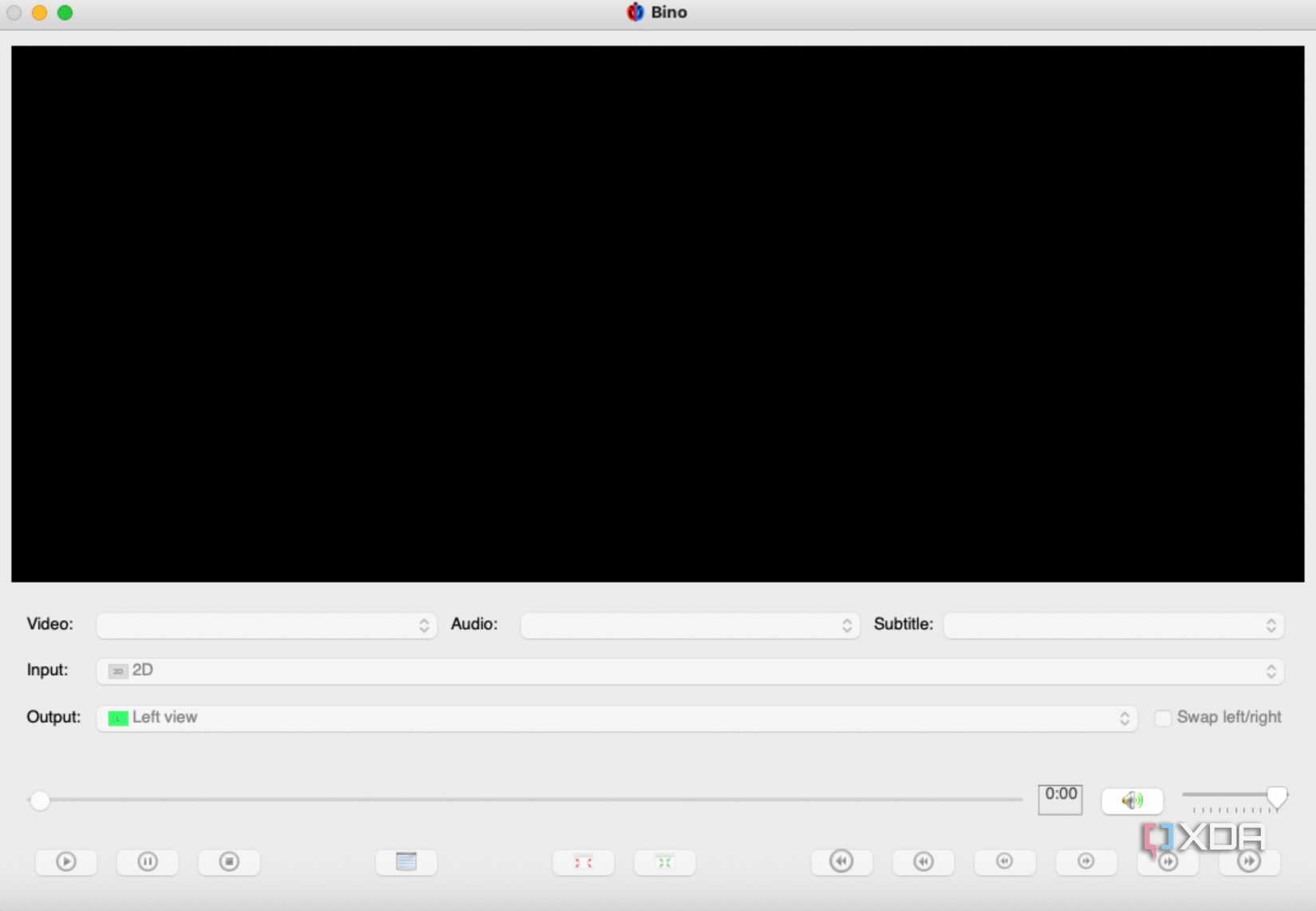Seek forward with the medium forward button
The width and height of the screenshot is (1316, 911).
tap(1168, 862)
